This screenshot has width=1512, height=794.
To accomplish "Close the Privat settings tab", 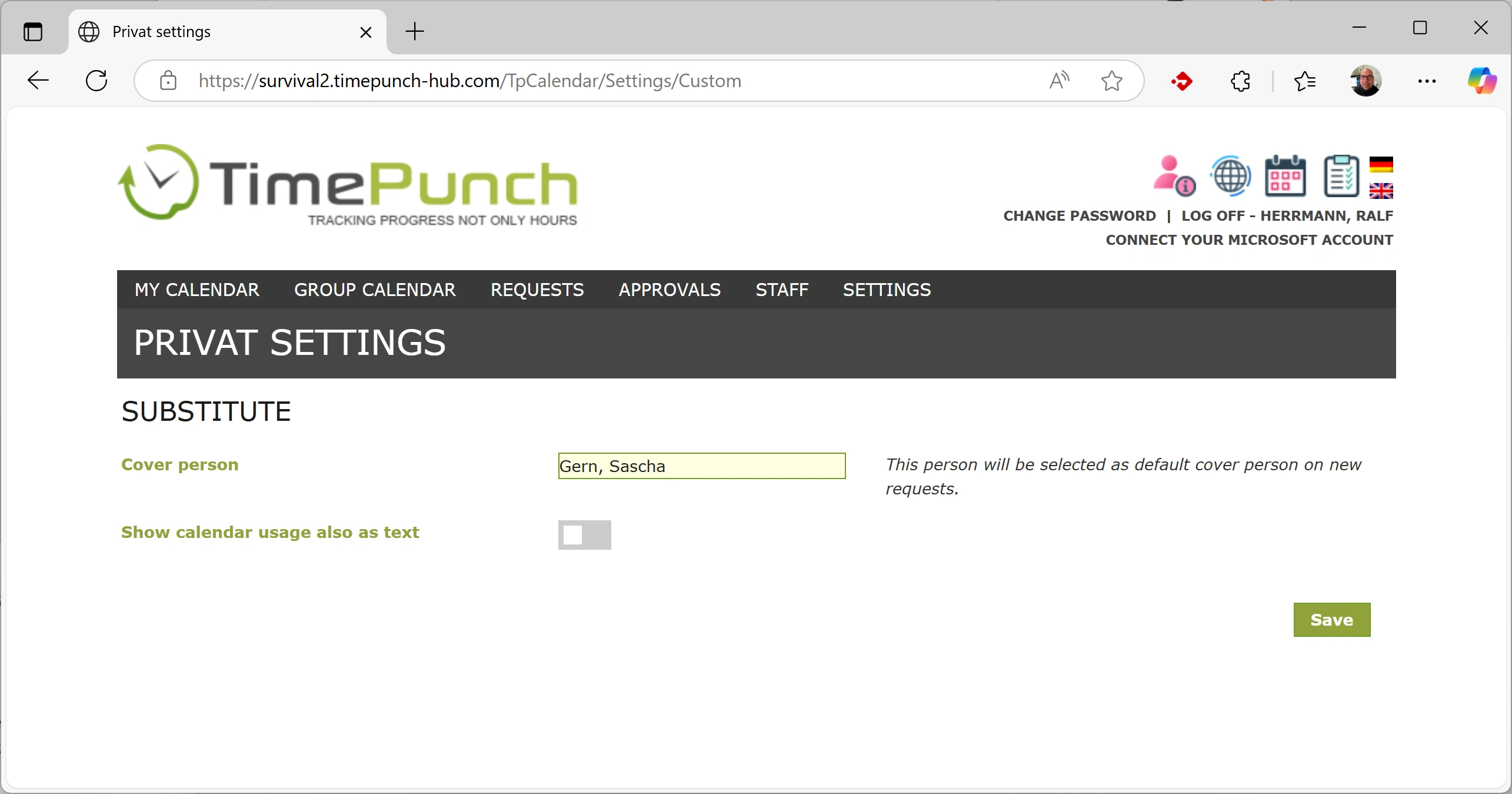I will (x=365, y=32).
